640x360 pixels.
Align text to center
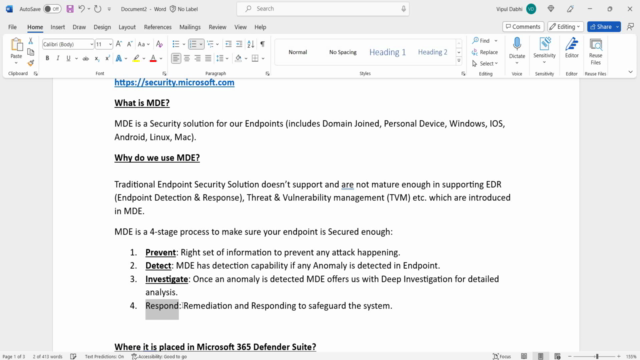click(187, 59)
